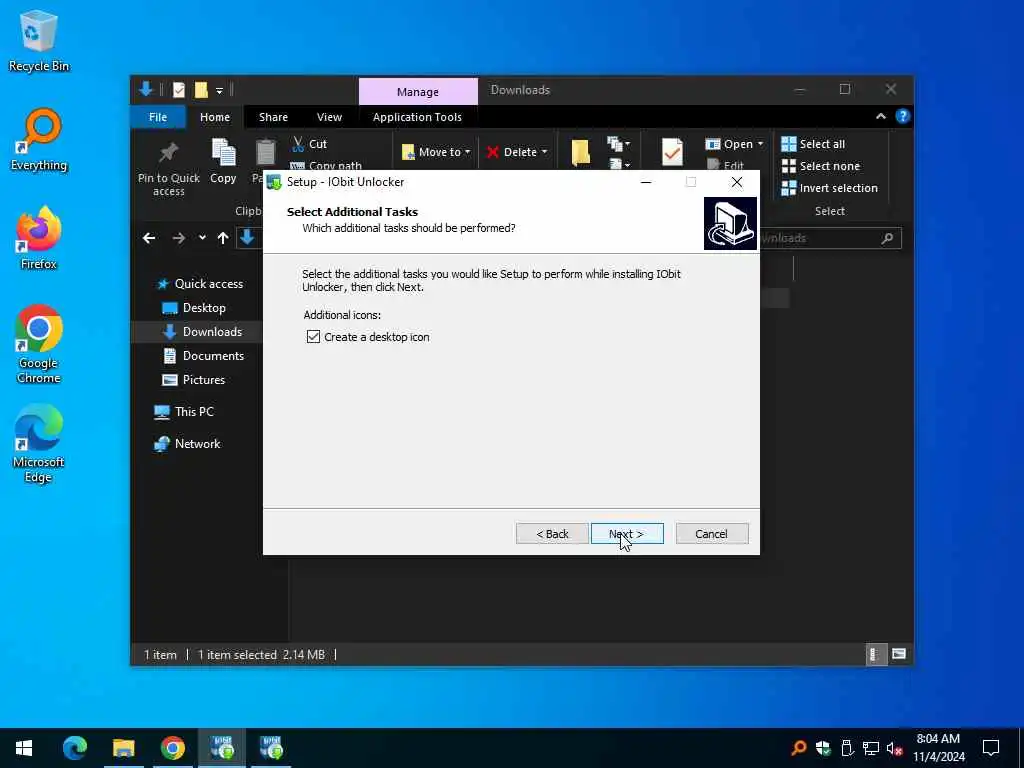Expand the New item dropdown
1024x768 pixels.
click(x=619, y=143)
